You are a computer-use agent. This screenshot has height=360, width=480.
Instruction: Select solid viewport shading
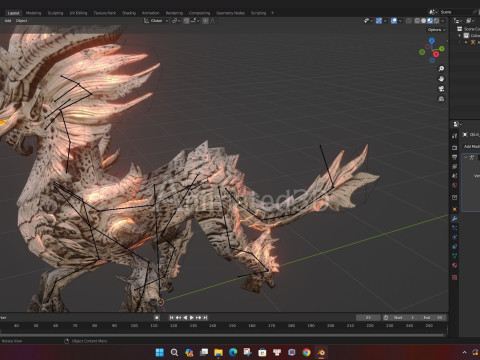point(423,21)
